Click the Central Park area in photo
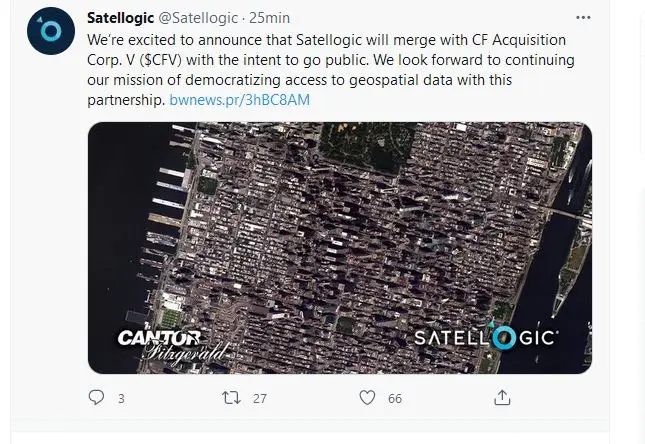Viewport: 645px width, 444px height. [x=367, y=145]
